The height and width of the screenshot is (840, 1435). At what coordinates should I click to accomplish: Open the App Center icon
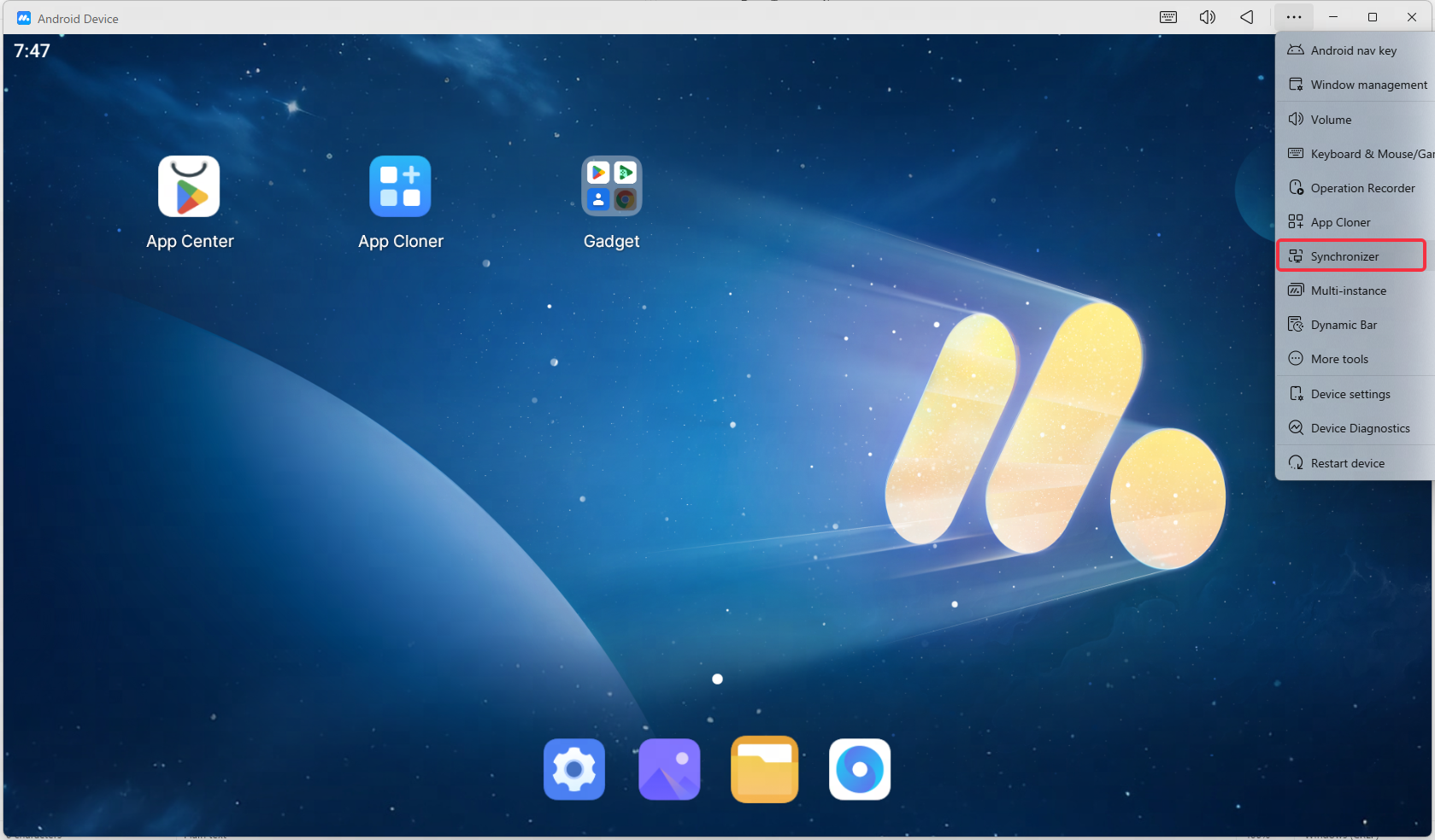point(189,186)
